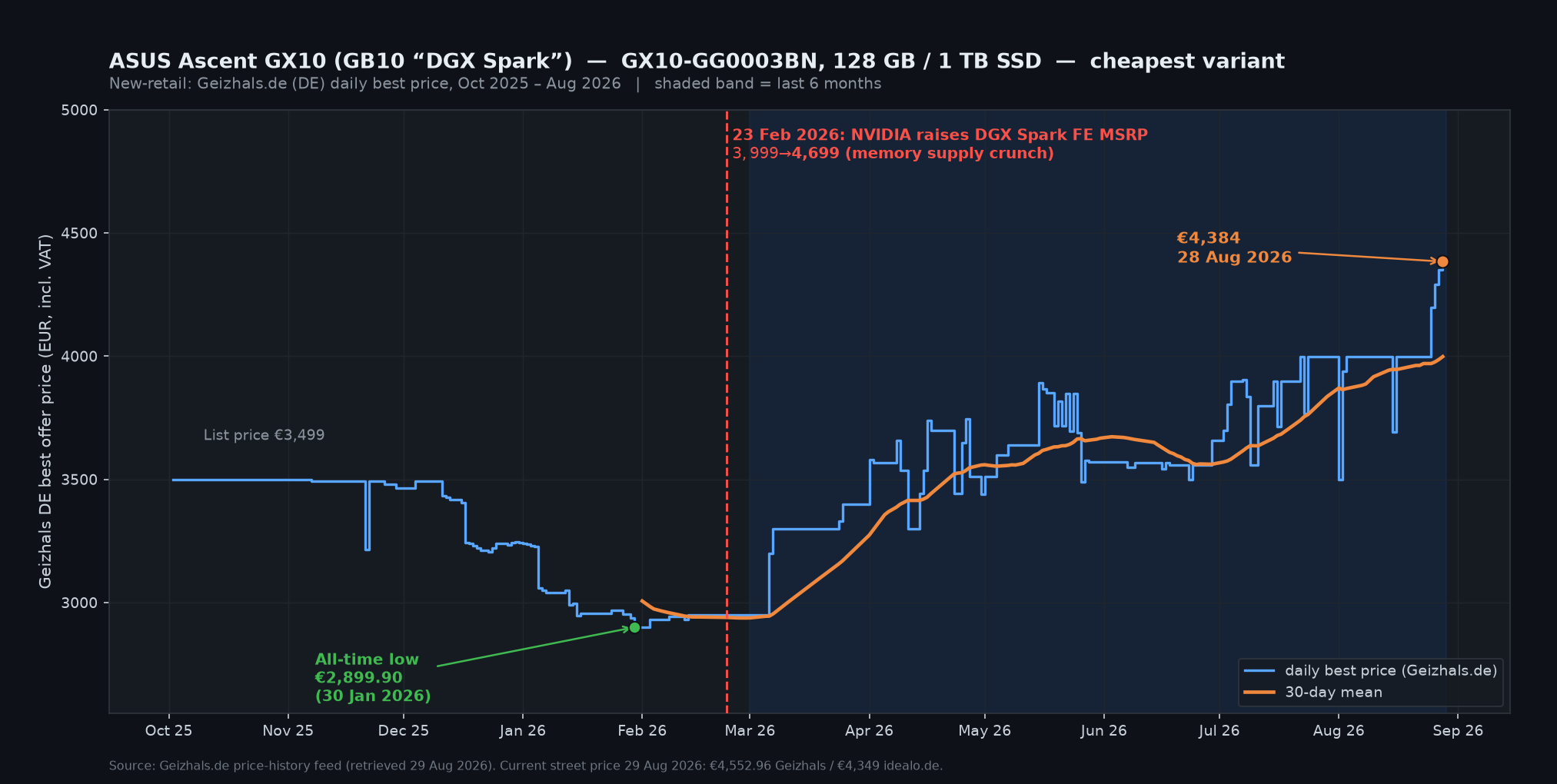Click the "Dec 25" x-axis label
The height and width of the screenshot is (784, 1557).
(404, 730)
